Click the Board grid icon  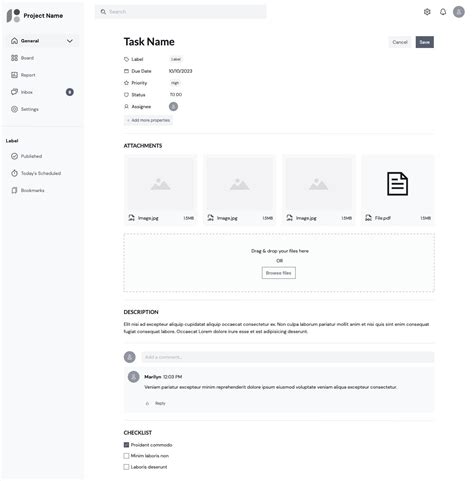(x=14, y=58)
